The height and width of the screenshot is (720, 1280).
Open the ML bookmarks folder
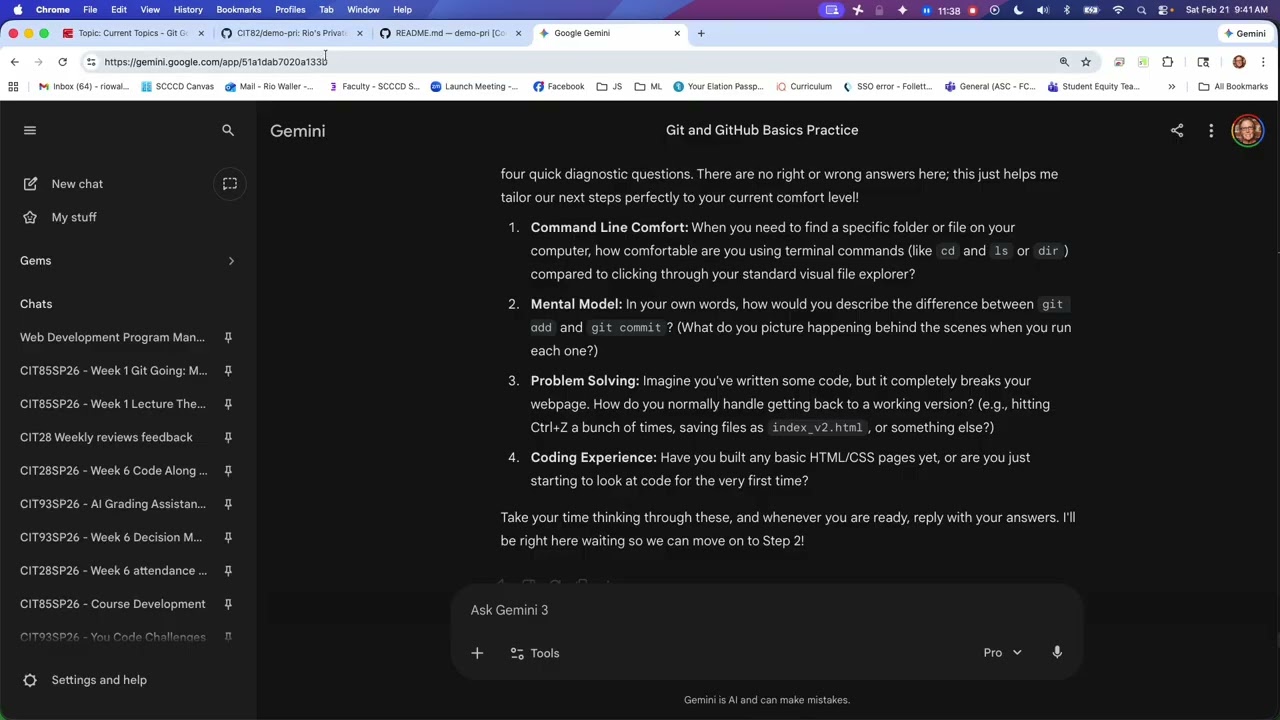point(649,87)
